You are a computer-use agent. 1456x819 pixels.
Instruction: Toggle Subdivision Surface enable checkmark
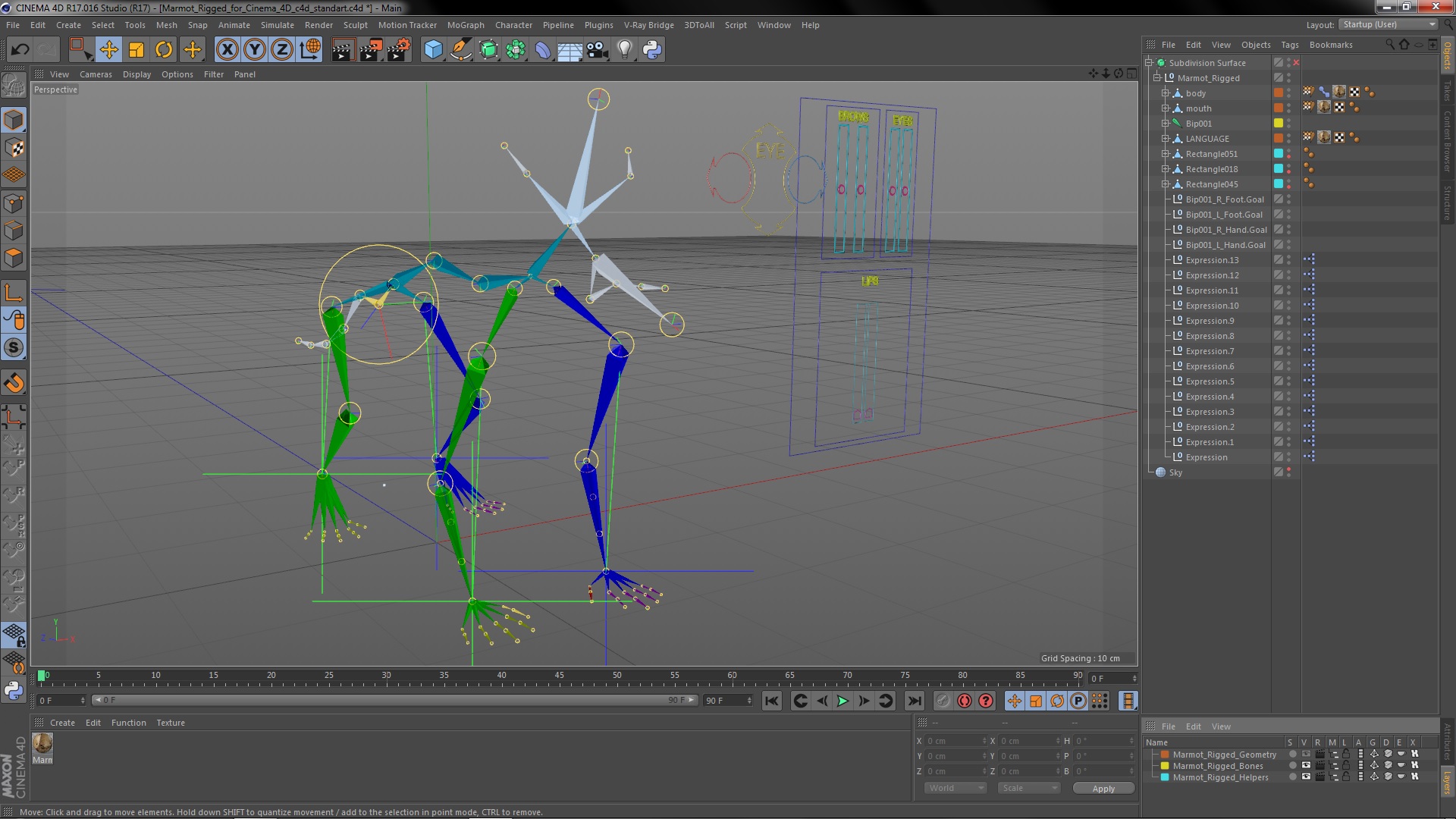pyautogui.click(x=1296, y=63)
